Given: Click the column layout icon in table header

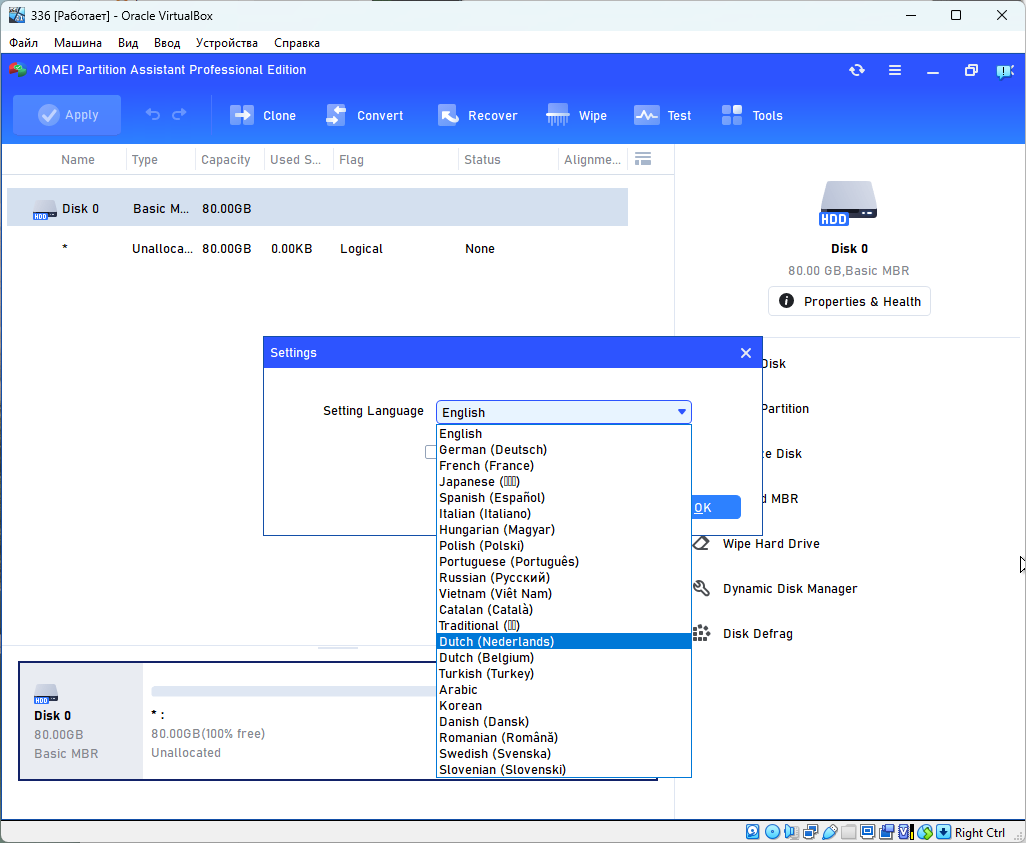Looking at the screenshot, I should [x=643, y=159].
